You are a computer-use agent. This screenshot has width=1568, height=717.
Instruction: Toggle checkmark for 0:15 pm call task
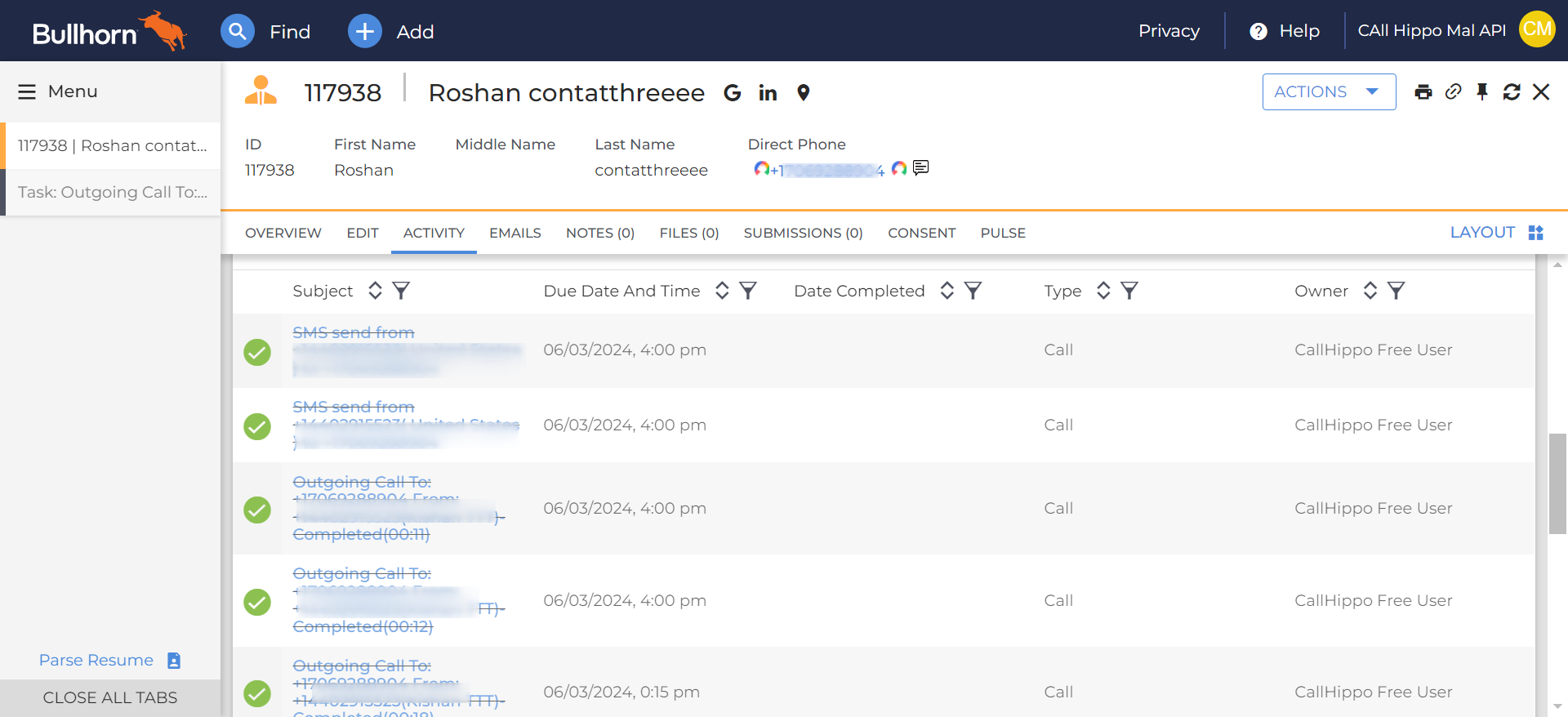point(257,693)
